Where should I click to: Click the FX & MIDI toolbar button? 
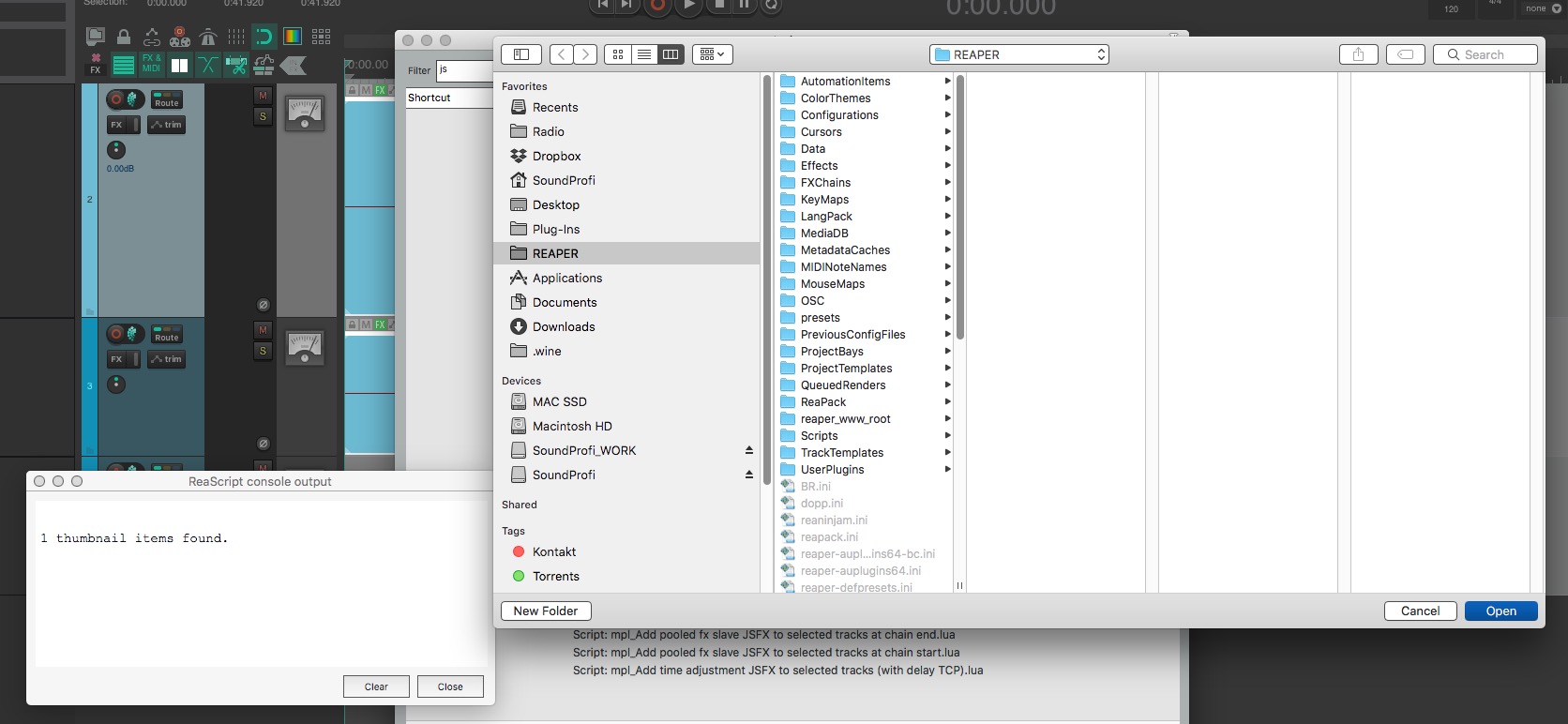point(151,64)
